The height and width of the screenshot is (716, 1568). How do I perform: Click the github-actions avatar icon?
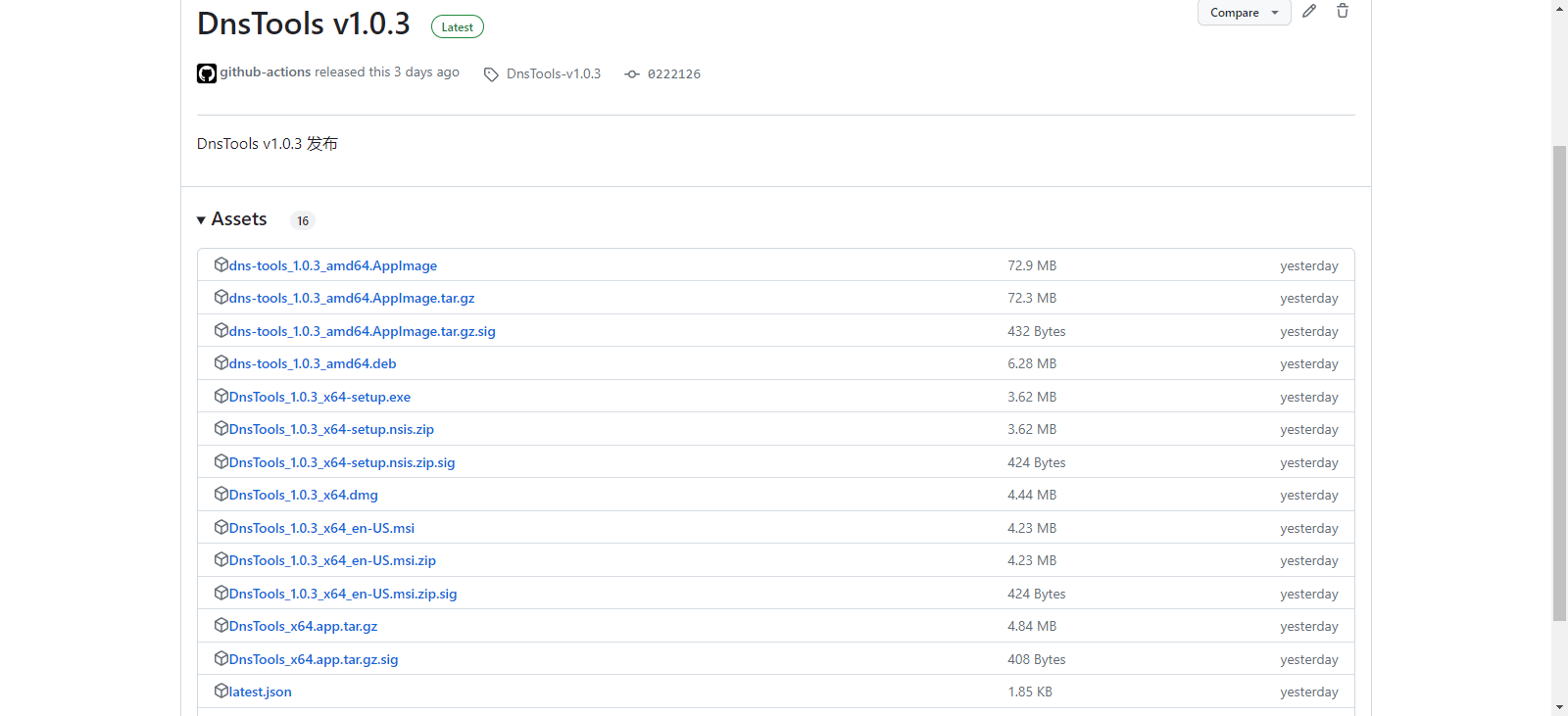click(207, 73)
